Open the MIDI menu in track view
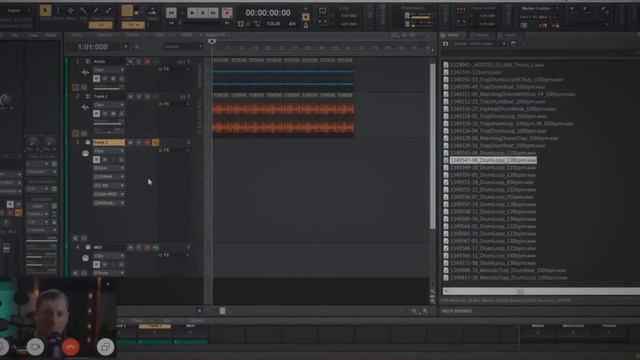Viewport: 640px width, 360px height. [187, 35]
